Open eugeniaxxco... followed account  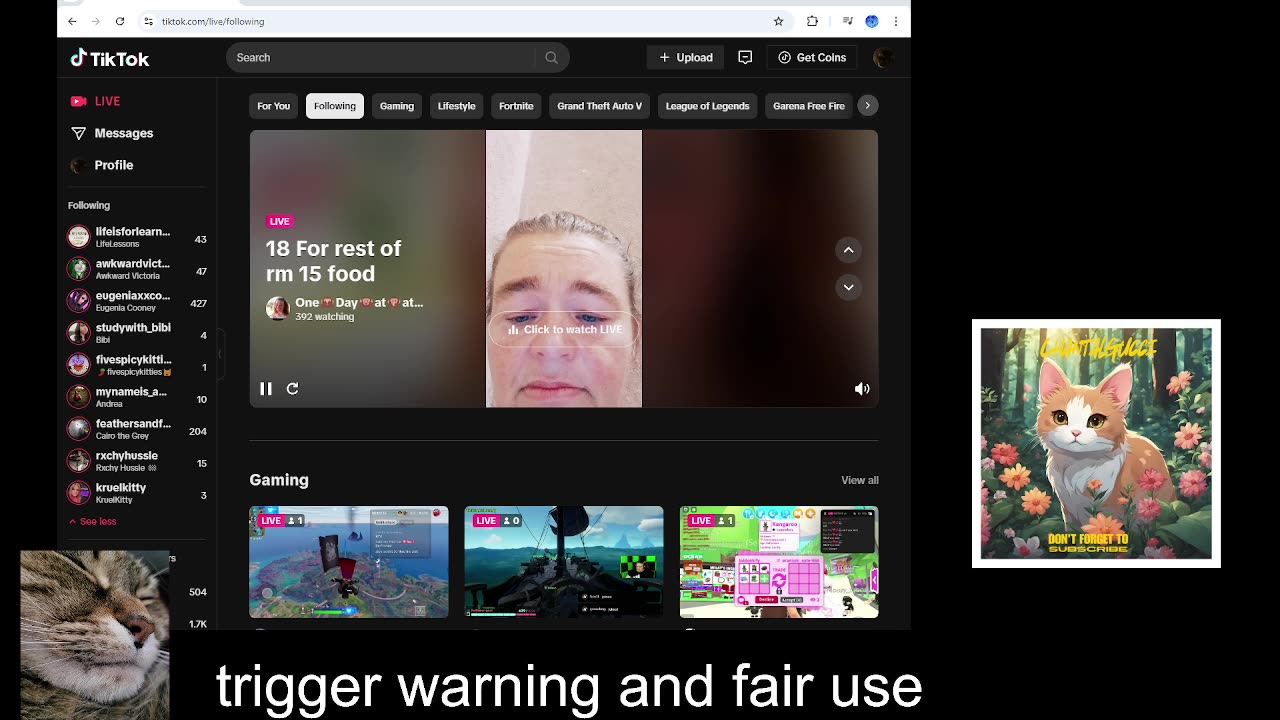pyautogui.click(x=137, y=301)
